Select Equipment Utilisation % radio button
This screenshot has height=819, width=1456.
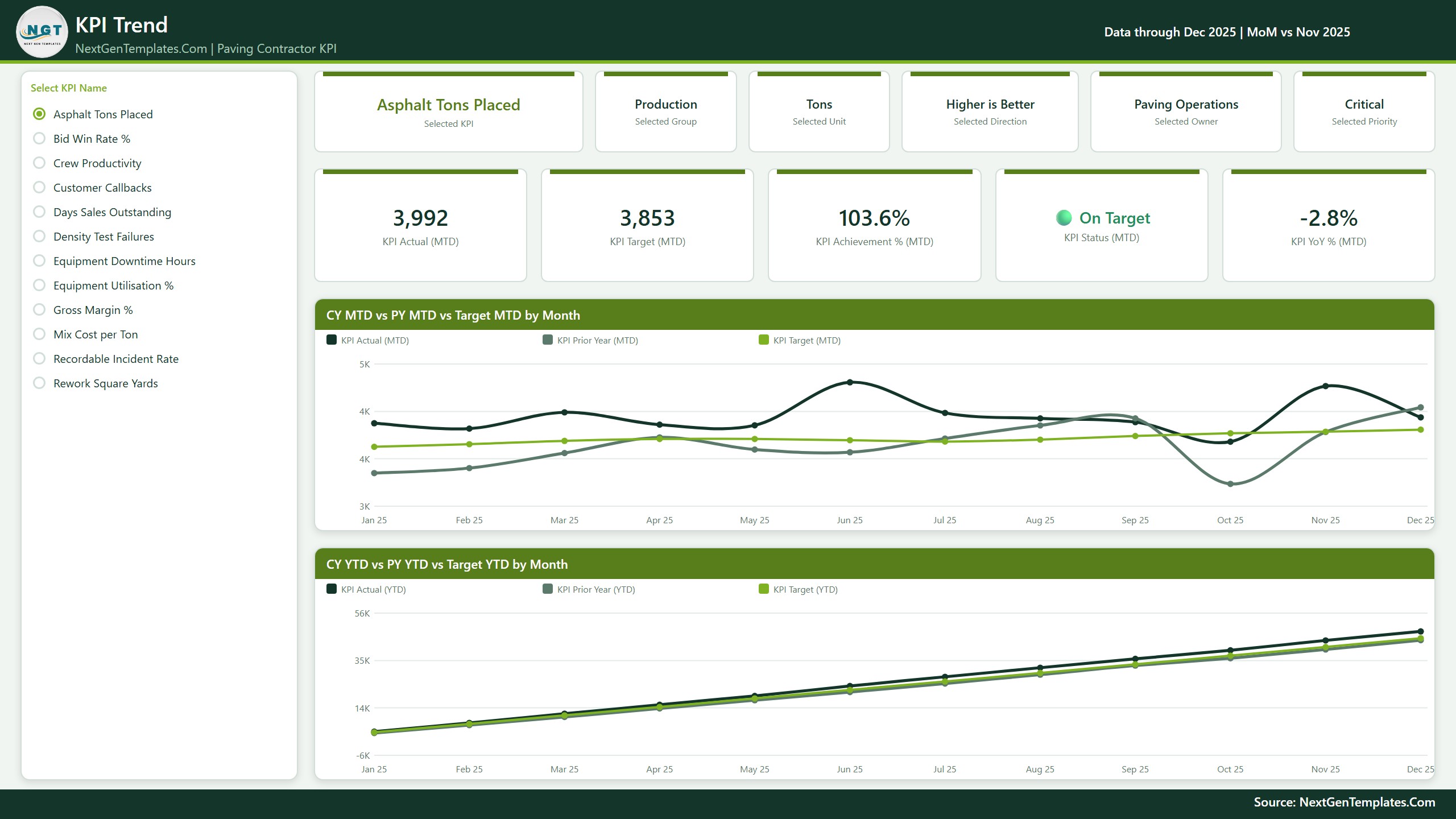coord(39,286)
